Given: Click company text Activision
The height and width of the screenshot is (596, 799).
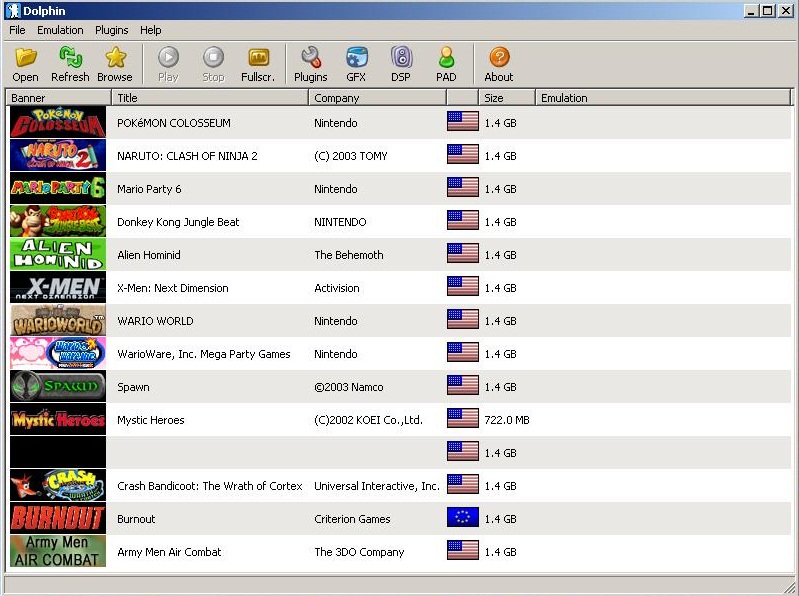Looking at the screenshot, I should pyautogui.click(x=336, y=288).
